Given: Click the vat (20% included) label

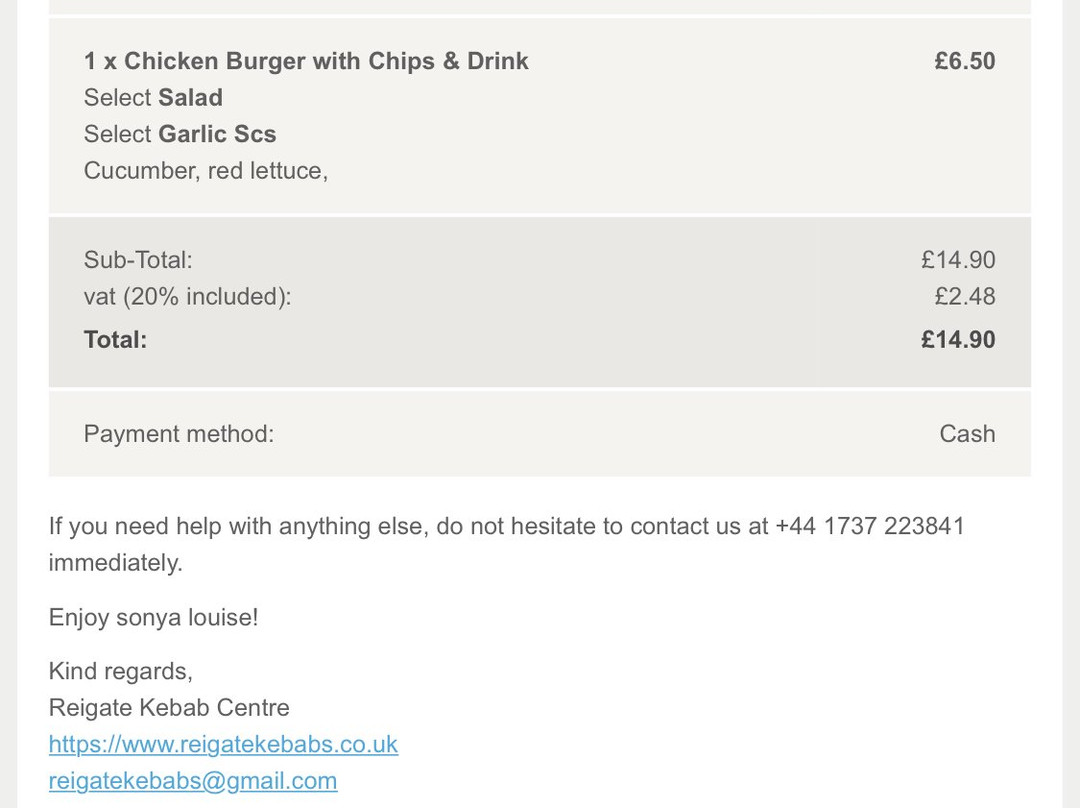Looking at the screenshot, I should (187, 297).
